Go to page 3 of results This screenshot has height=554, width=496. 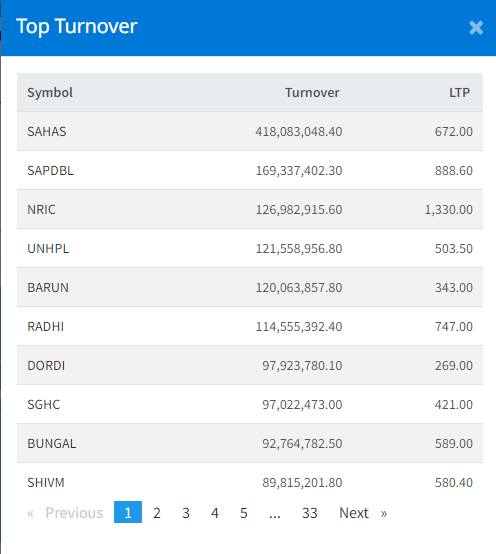186,513
